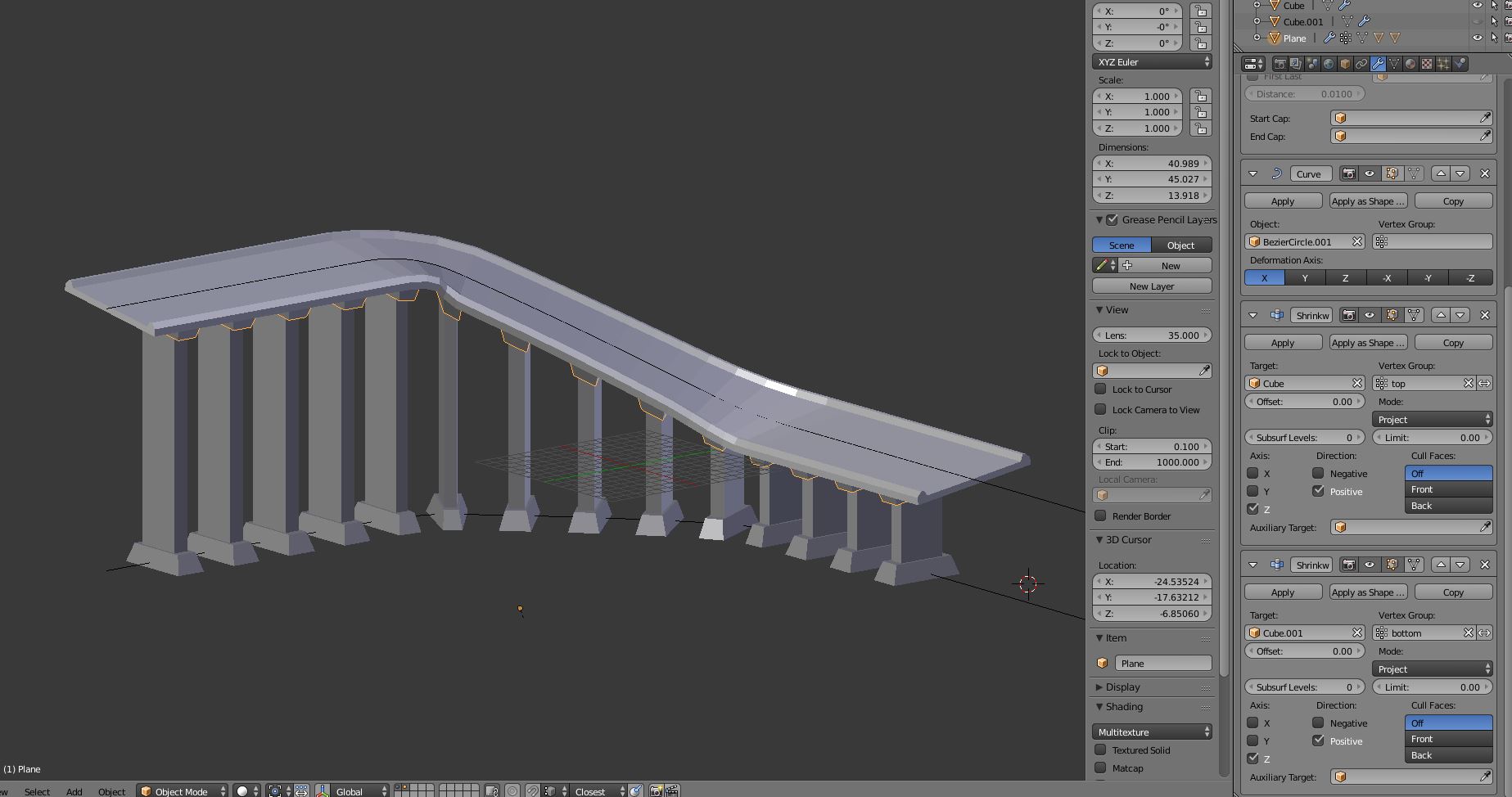
Task: Enable Lock to Cursor checkbox
Action: [1100, 389]
